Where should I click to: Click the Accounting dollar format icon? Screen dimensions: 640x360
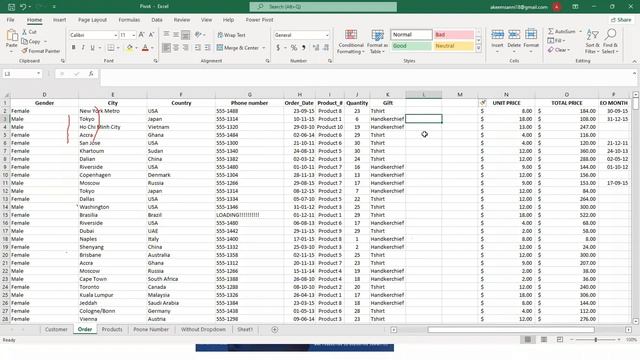click(278, 48)
